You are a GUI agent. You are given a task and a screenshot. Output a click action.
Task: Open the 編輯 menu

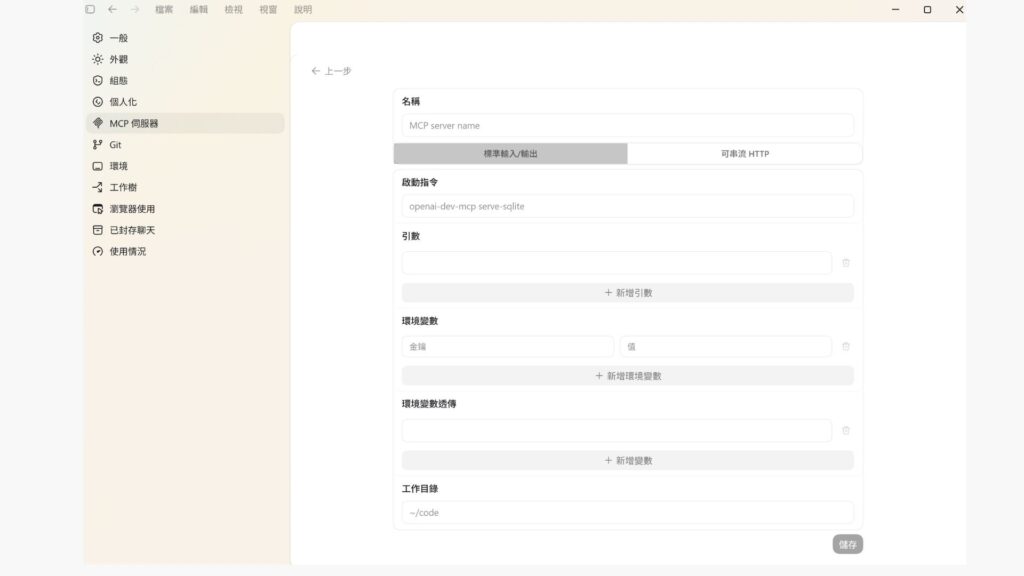[x=199, y=9]
